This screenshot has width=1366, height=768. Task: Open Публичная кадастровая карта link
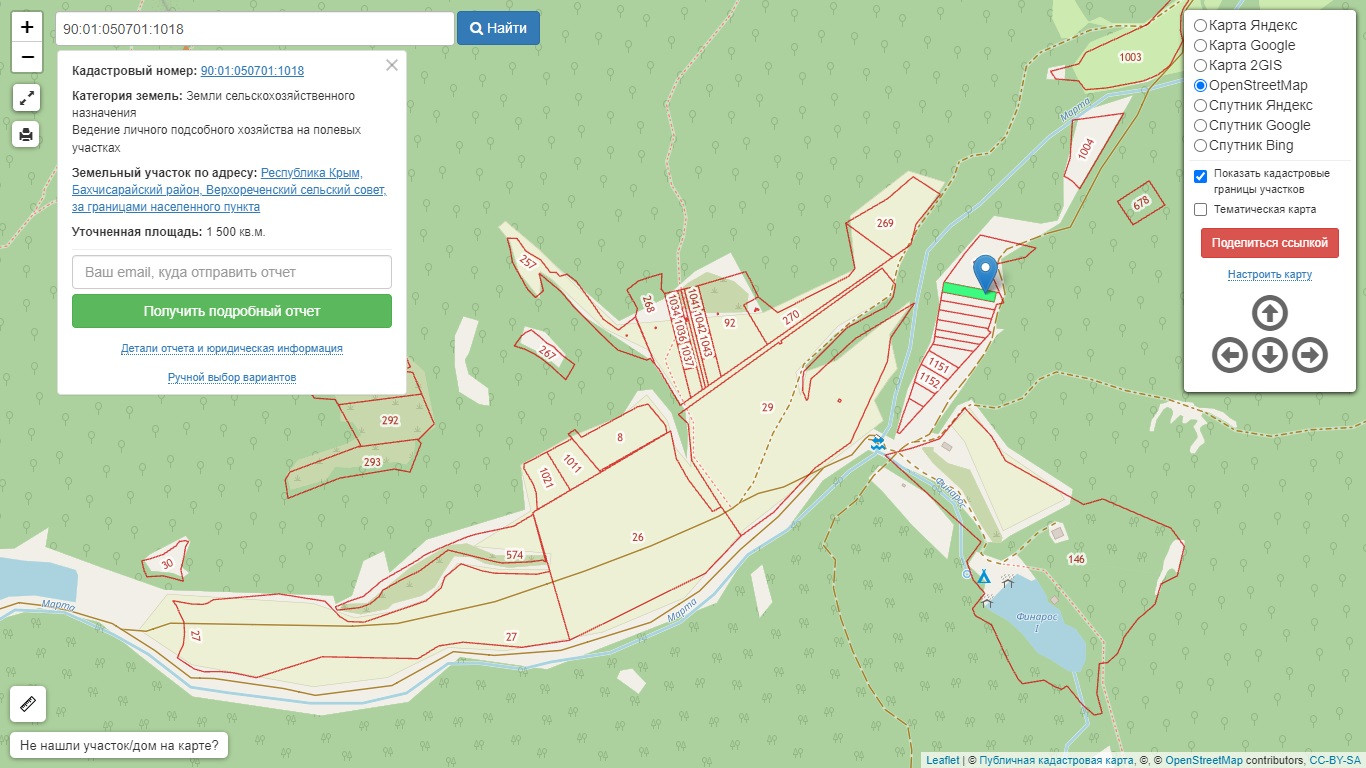click(1057, 760)
